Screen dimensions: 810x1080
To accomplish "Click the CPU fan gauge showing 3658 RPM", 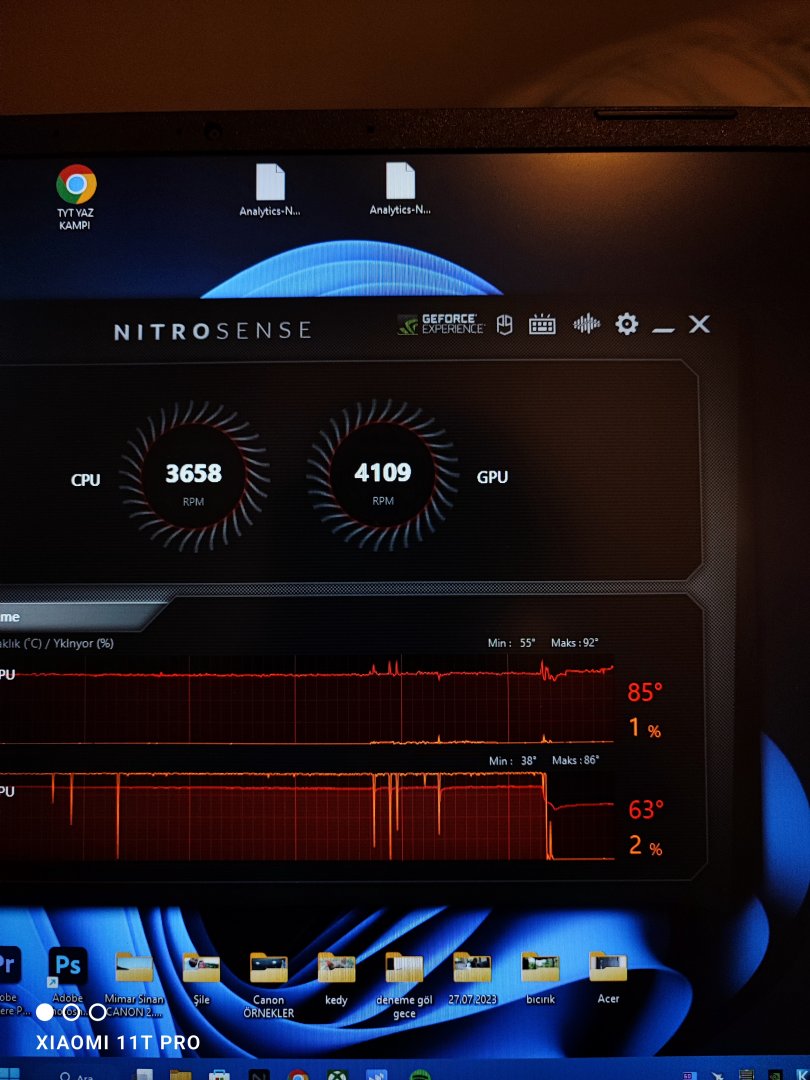I will [x=194, y=477].
